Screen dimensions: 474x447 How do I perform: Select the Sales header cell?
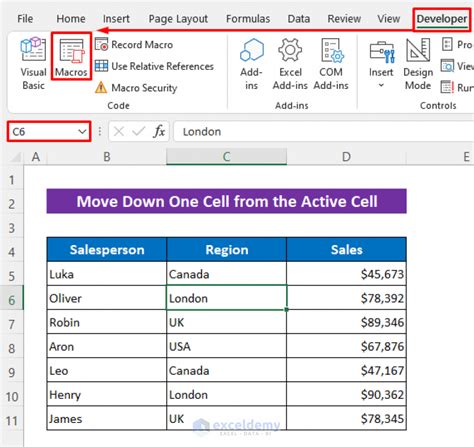pos(346,249)
